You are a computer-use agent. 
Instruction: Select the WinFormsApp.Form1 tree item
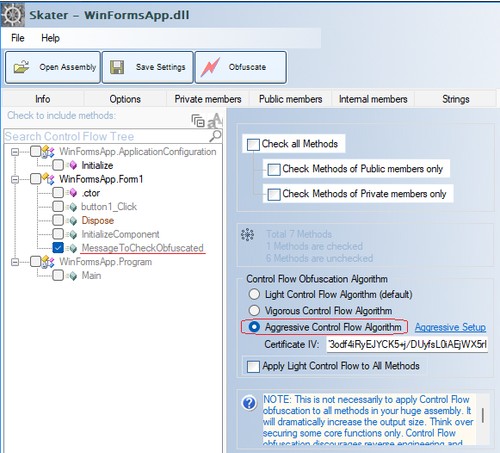(x=101, y=179)
